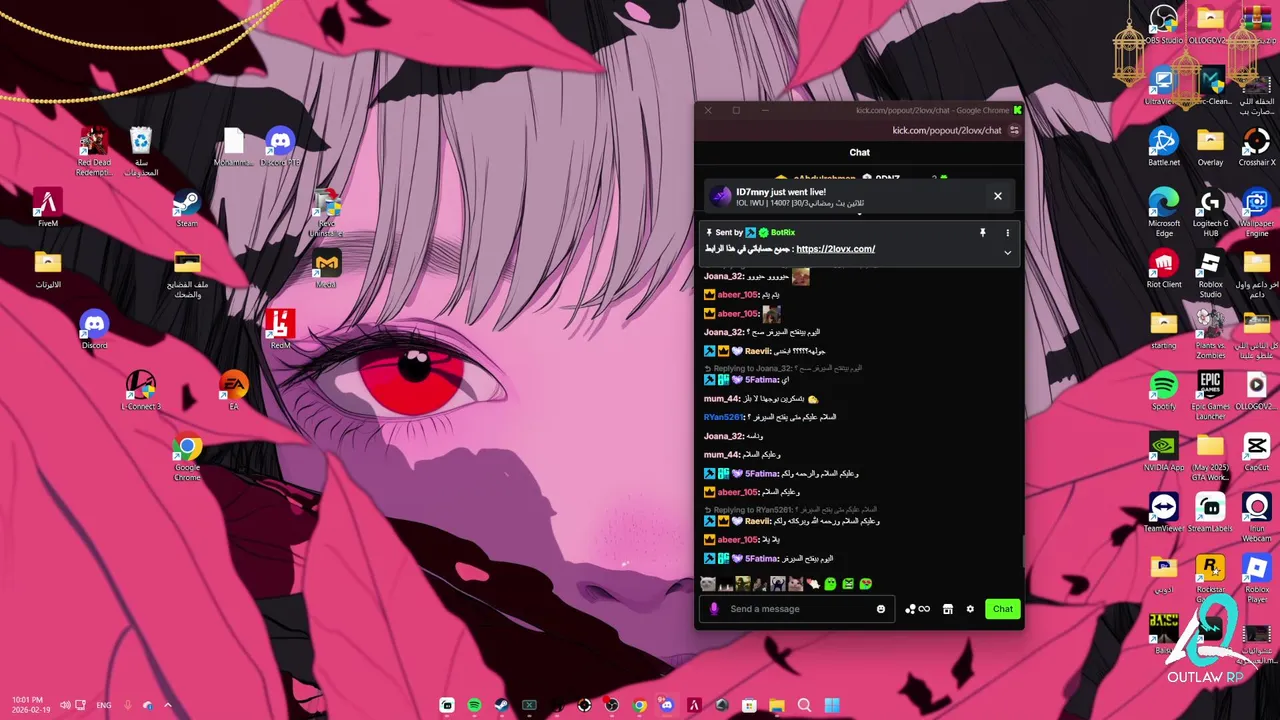This screenshot has width=1280, height=720.
Task: Dismiss the ID7mny just went live notification
Action: click(997, 196)
